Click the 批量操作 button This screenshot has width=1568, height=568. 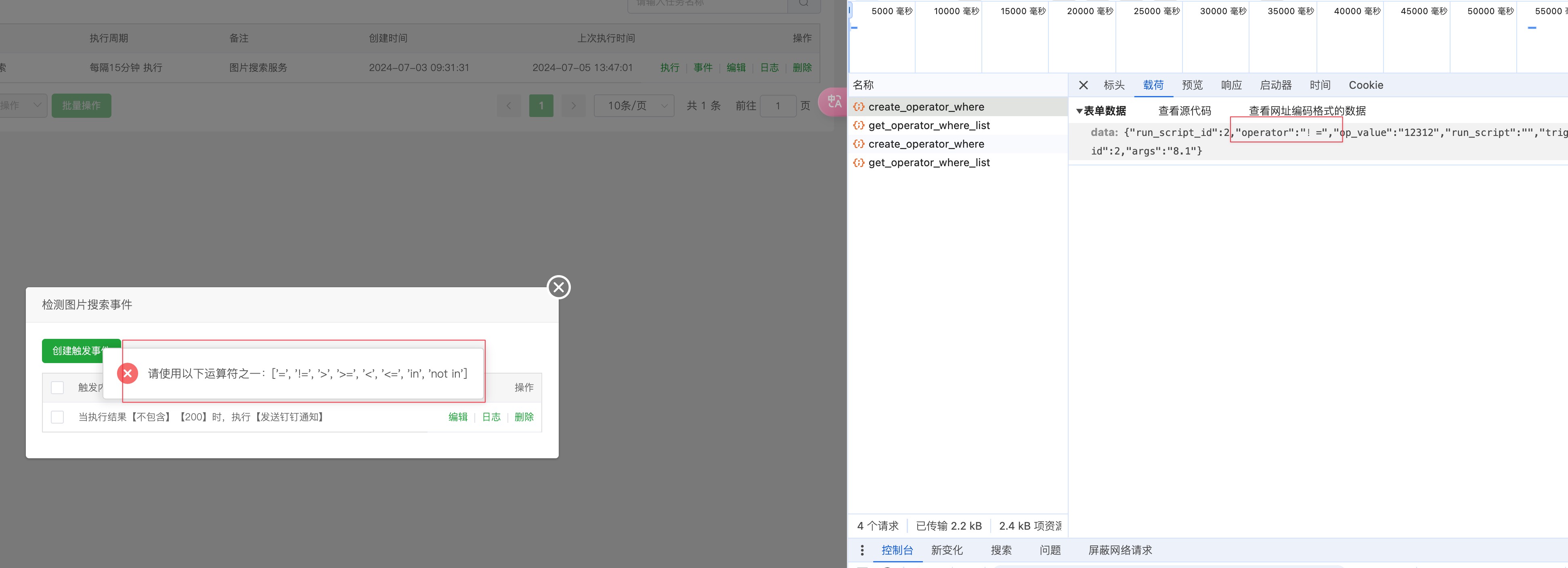pos(82,106)
